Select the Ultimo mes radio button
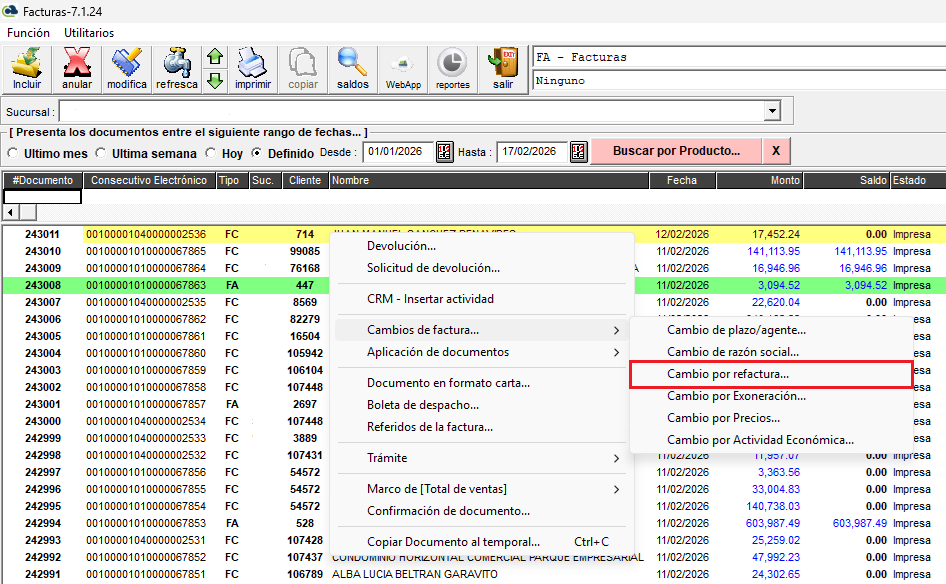This screenshot has height=584, width=946. 14,153
